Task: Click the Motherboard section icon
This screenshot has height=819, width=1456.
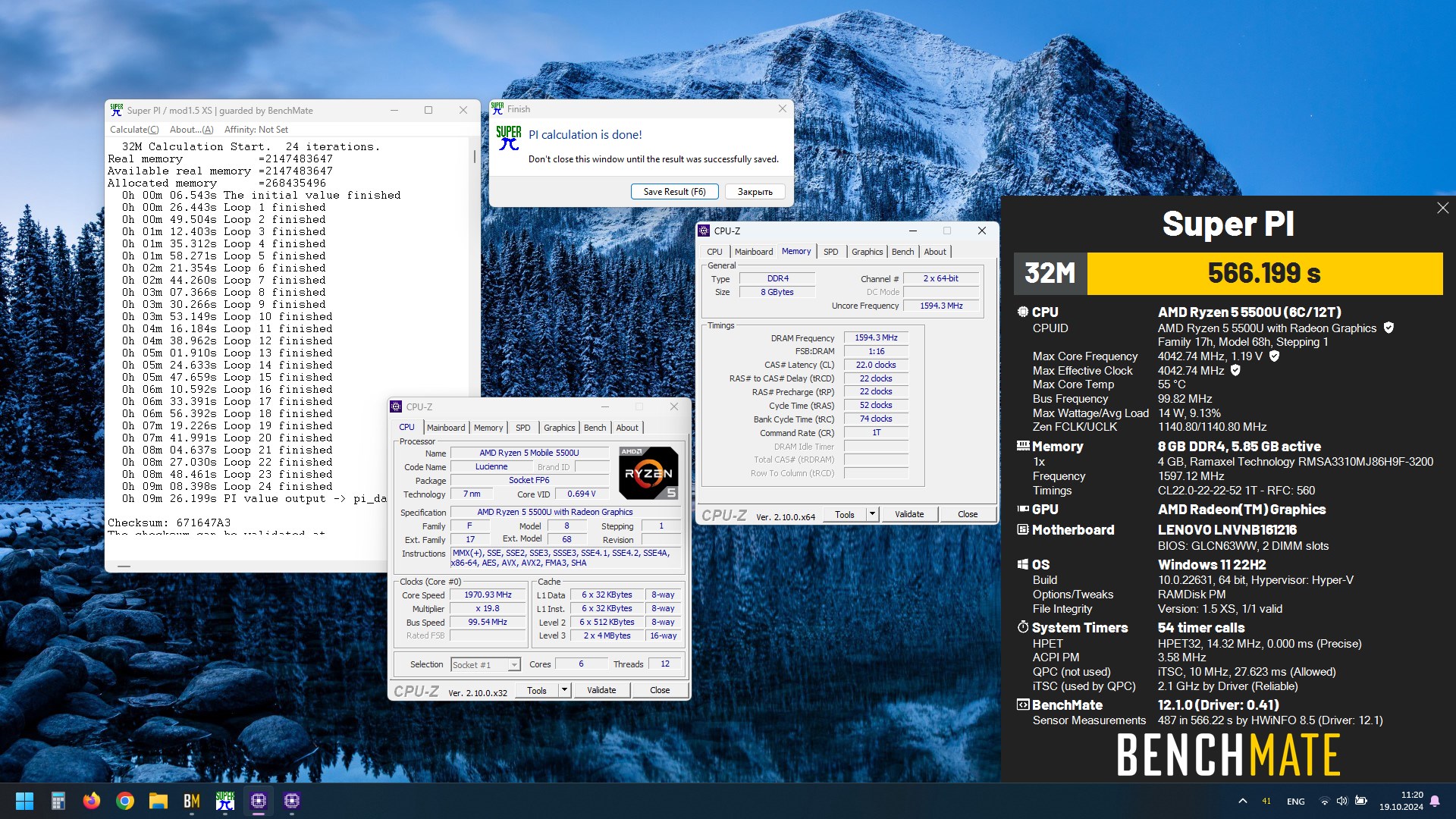Action: click(1022, 529)
